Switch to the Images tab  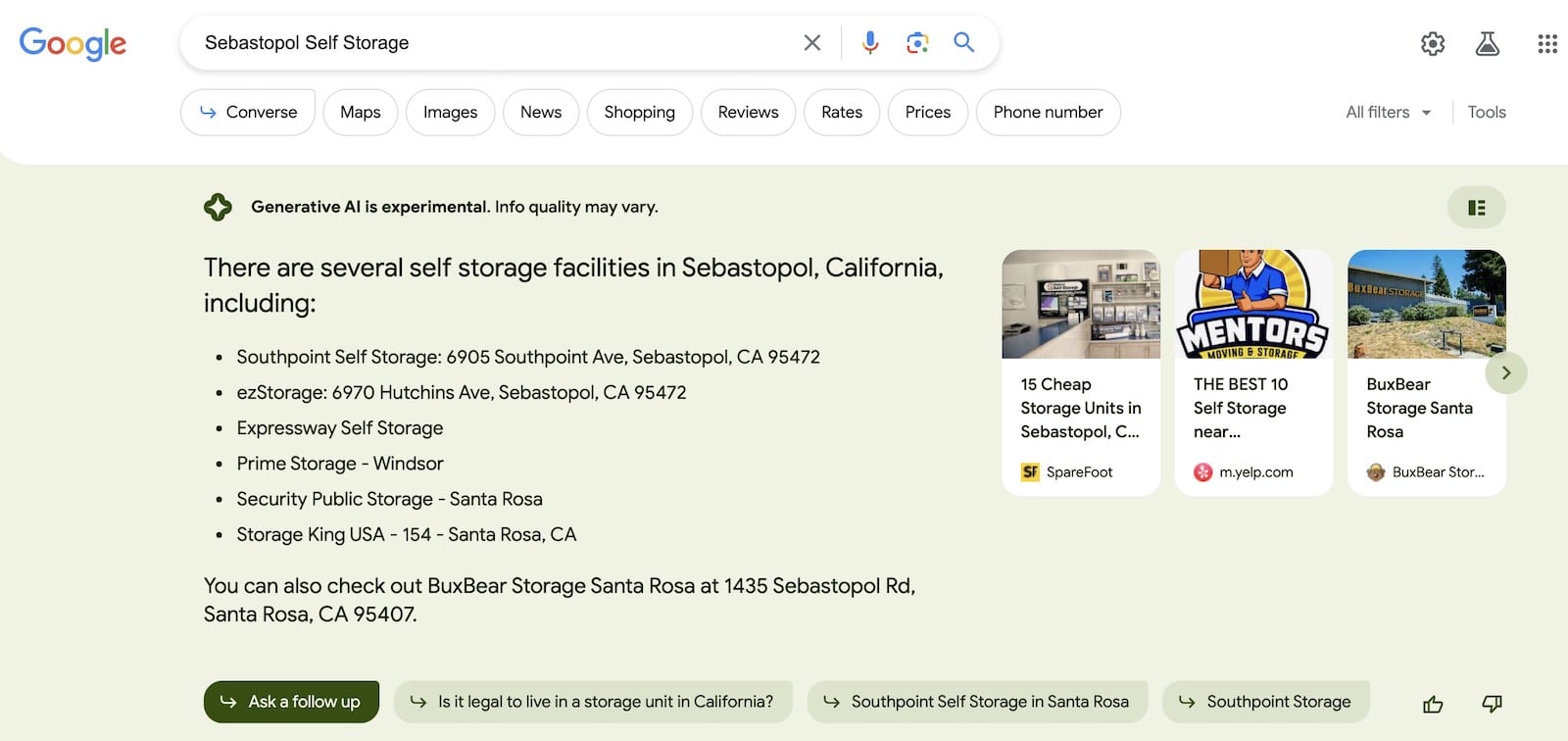tap(450, 112)
